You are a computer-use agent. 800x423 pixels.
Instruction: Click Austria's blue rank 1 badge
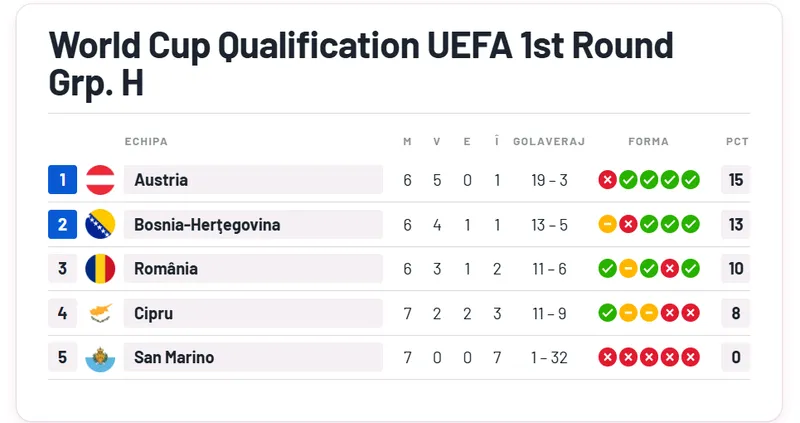tap(62, 180)
